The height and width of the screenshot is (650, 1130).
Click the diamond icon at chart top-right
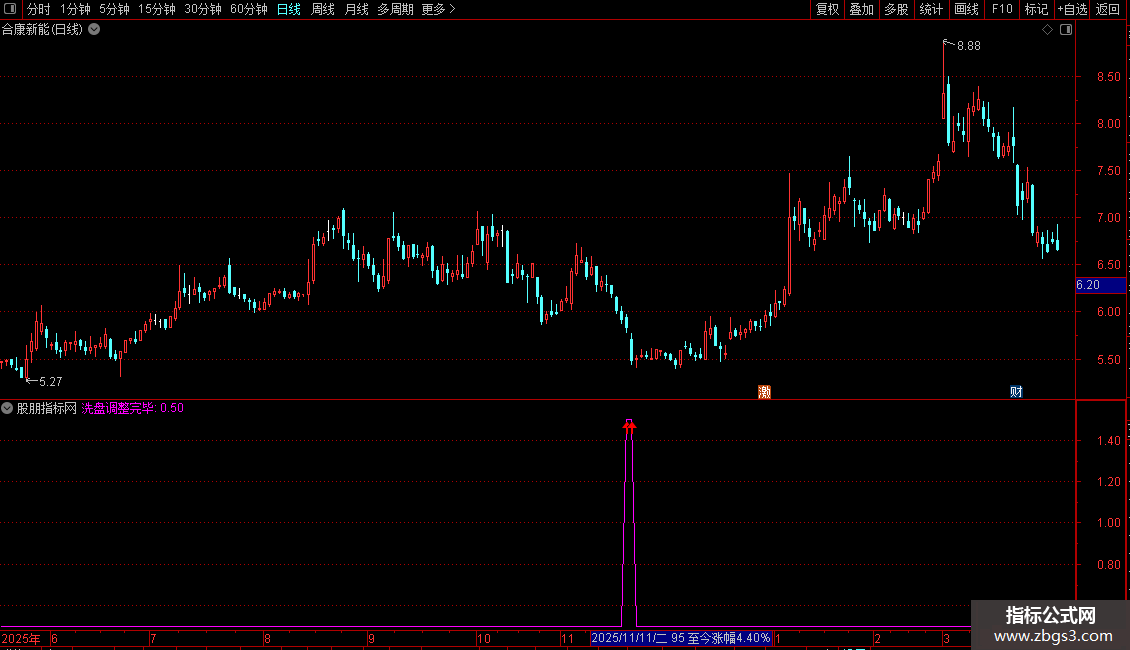[1048, 30]
